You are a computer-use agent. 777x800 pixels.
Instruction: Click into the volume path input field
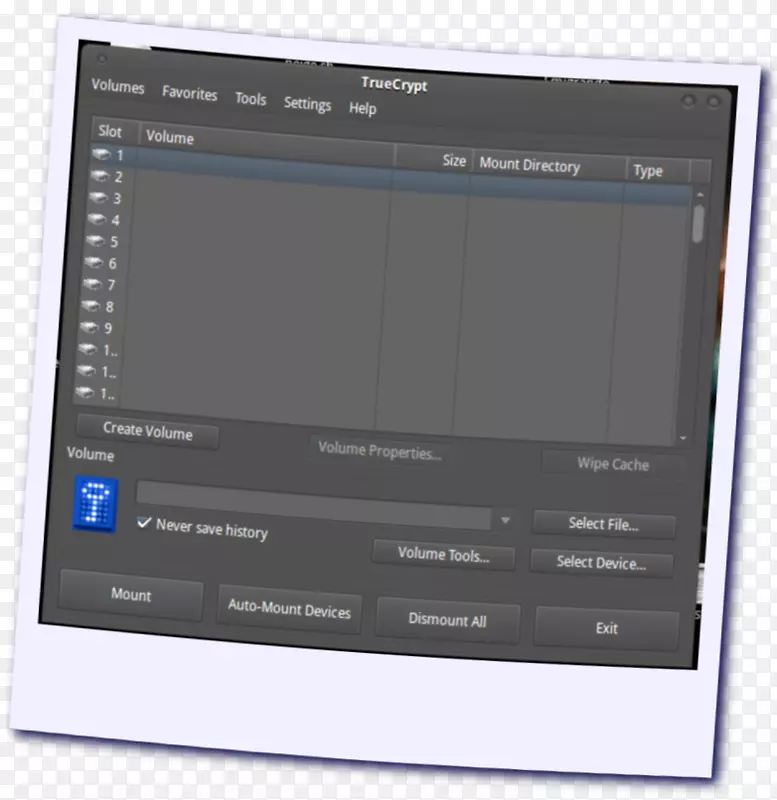coord(314,505)
